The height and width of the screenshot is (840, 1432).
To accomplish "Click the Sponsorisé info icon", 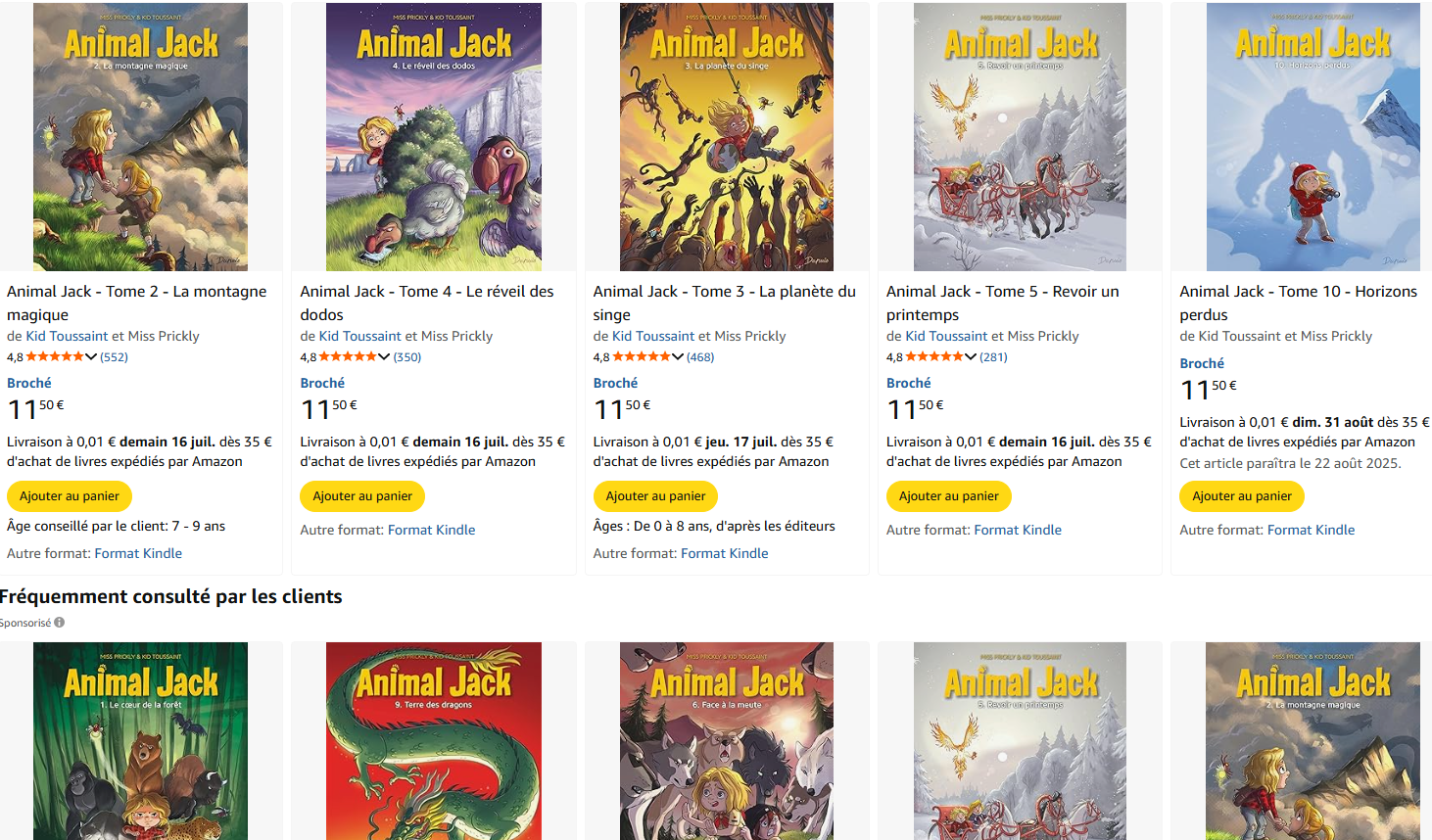I will tap(60, 623).
